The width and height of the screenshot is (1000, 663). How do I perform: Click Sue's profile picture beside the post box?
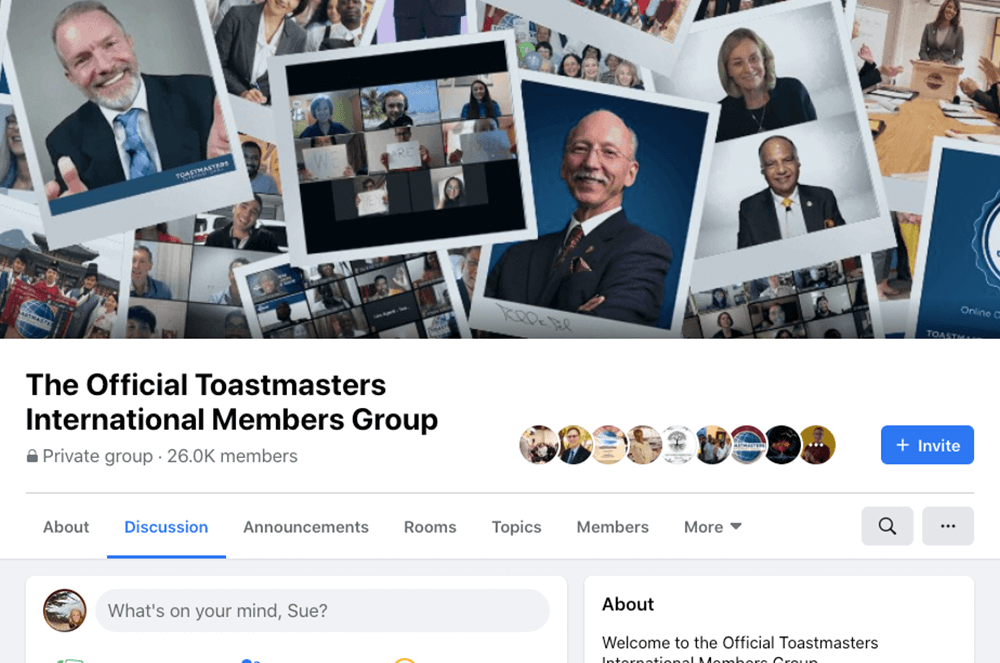(64, 610)
